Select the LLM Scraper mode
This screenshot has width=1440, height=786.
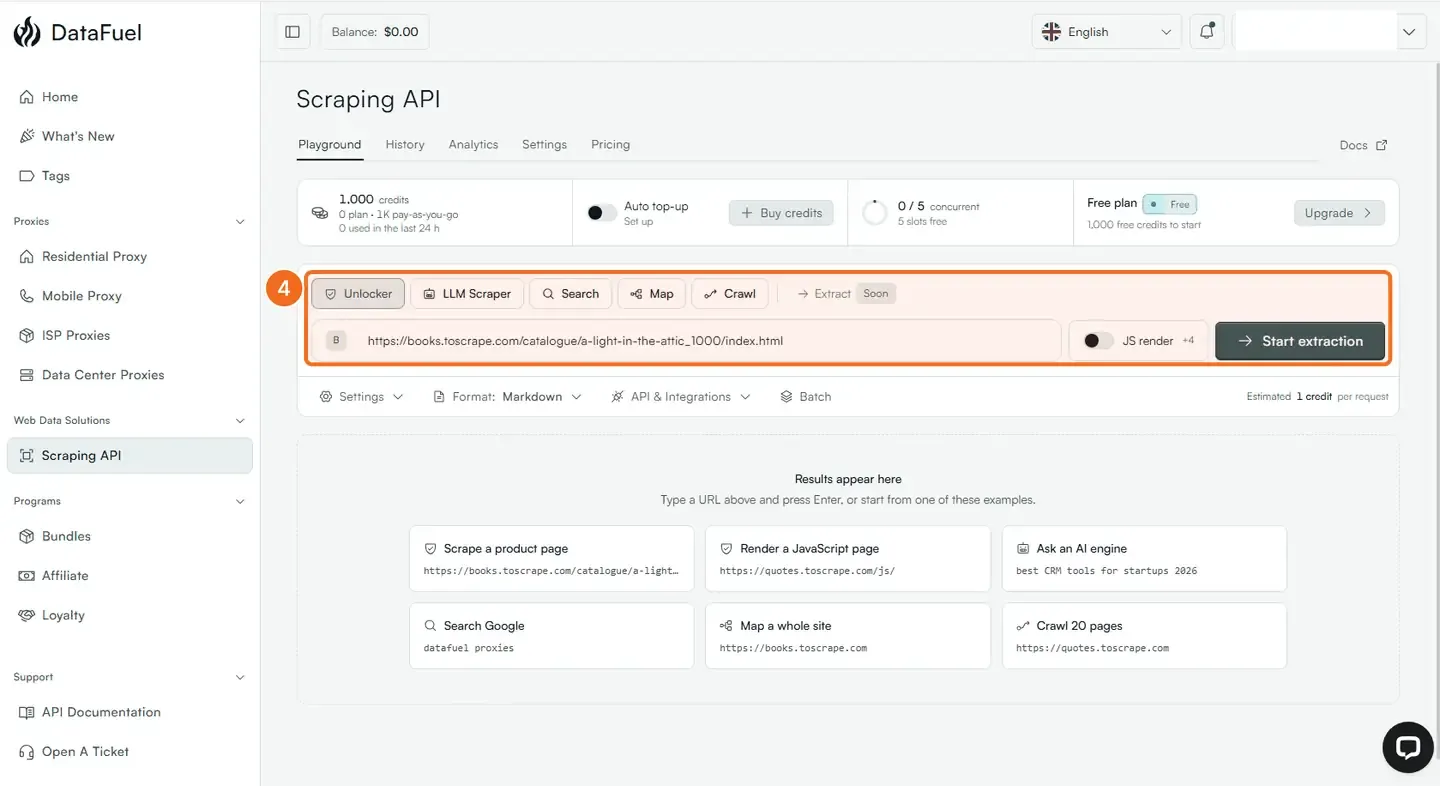467,294
